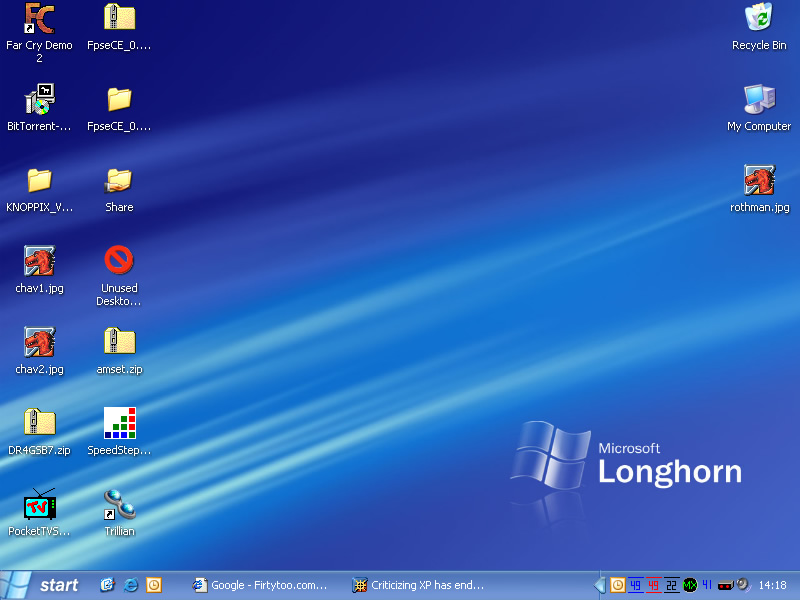
Task: Select the Trillian desktop shortcut
Action: (119, 504)
